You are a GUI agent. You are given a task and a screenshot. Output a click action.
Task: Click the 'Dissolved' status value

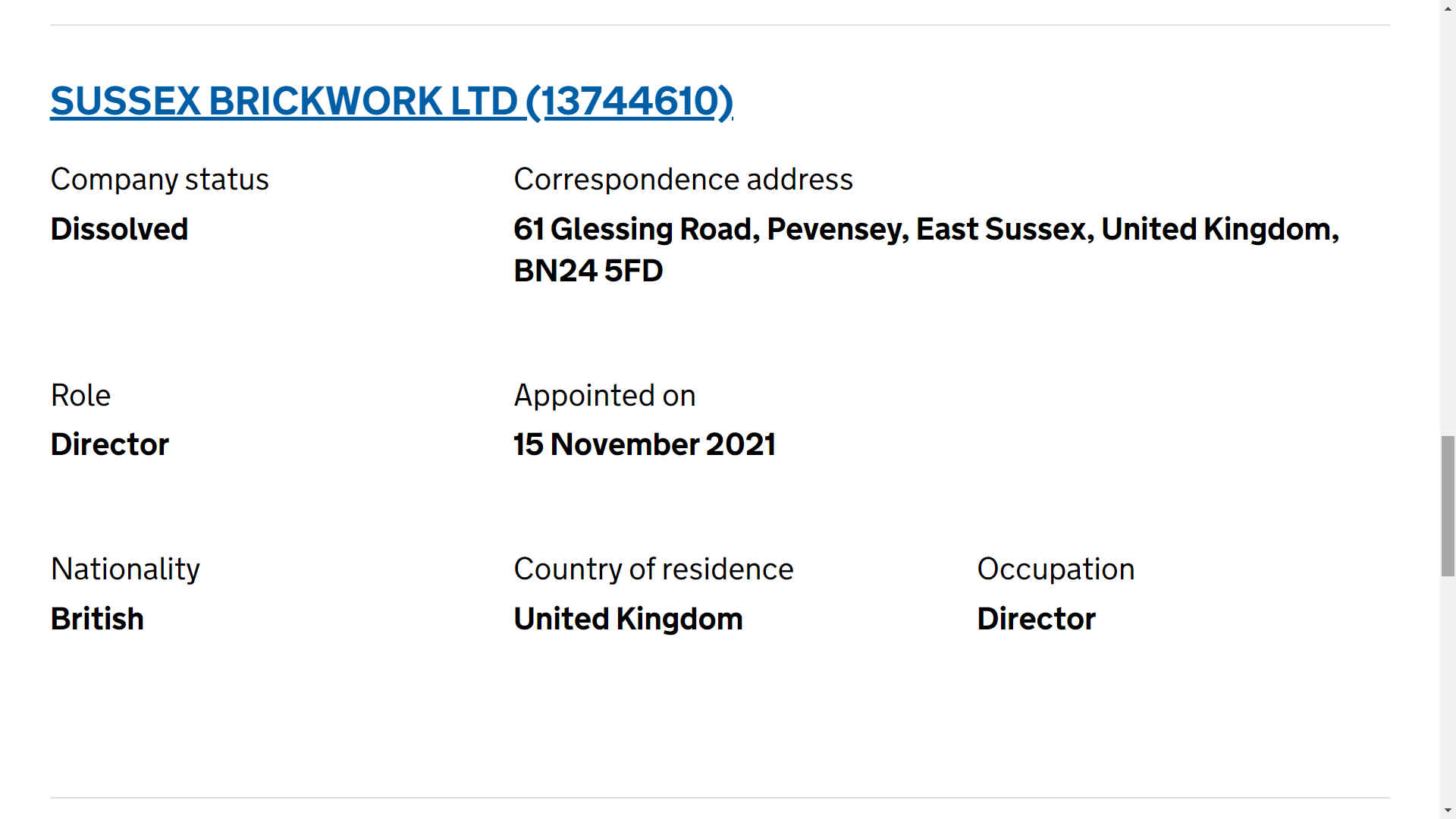pyautogui.click(x=119, y=229)
